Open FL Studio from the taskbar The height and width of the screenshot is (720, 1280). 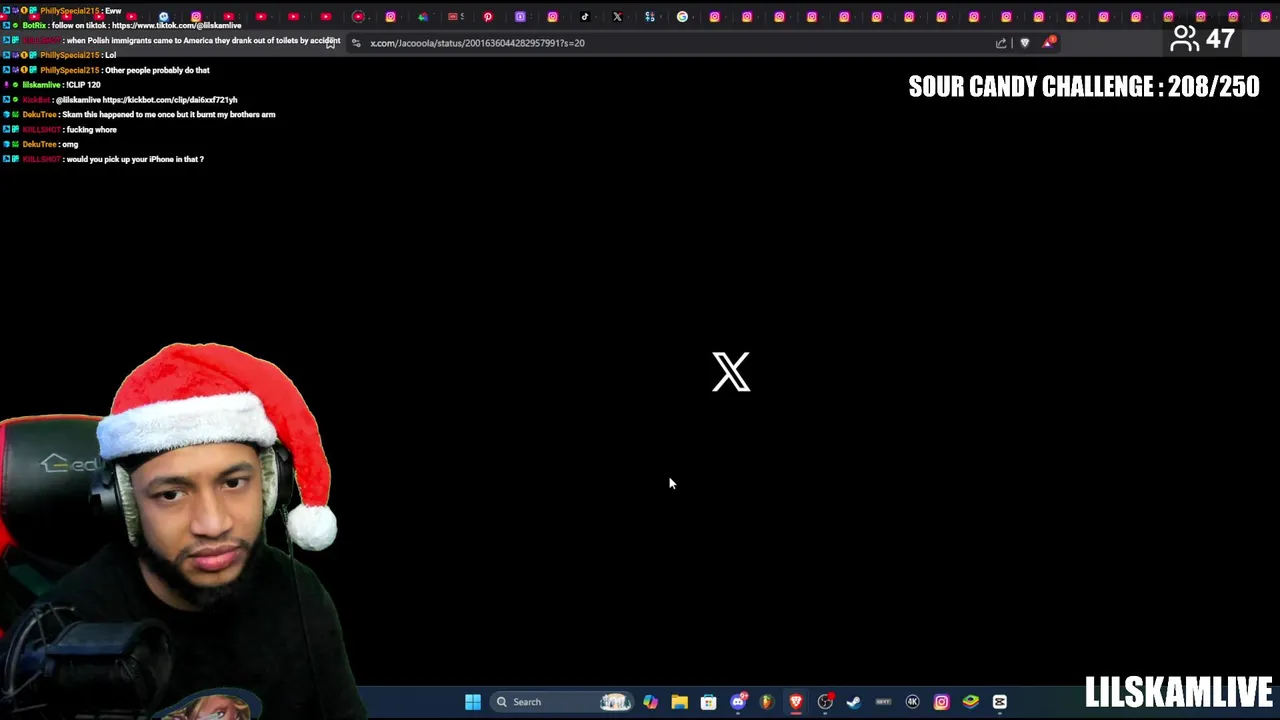pos(767,702)
